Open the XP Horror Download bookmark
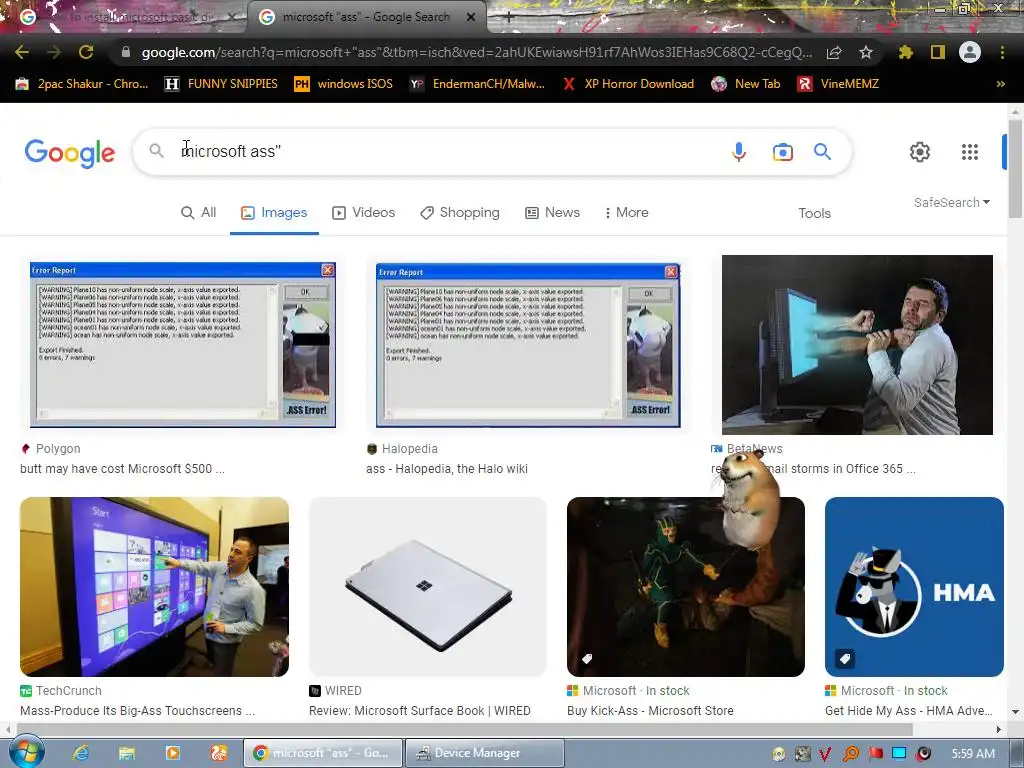 (x=628, y=84)
